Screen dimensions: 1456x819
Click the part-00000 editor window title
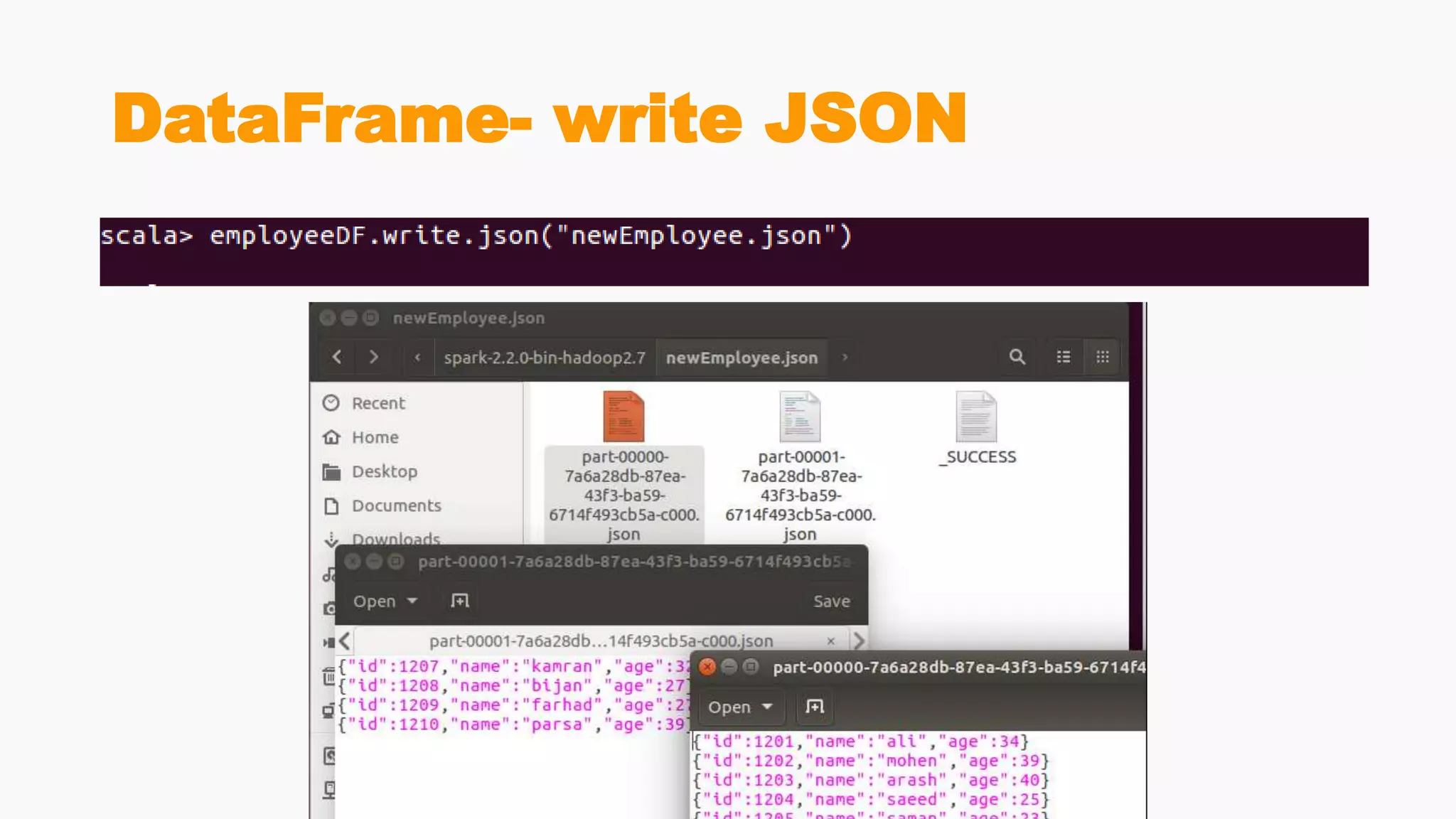coord(959,667)
